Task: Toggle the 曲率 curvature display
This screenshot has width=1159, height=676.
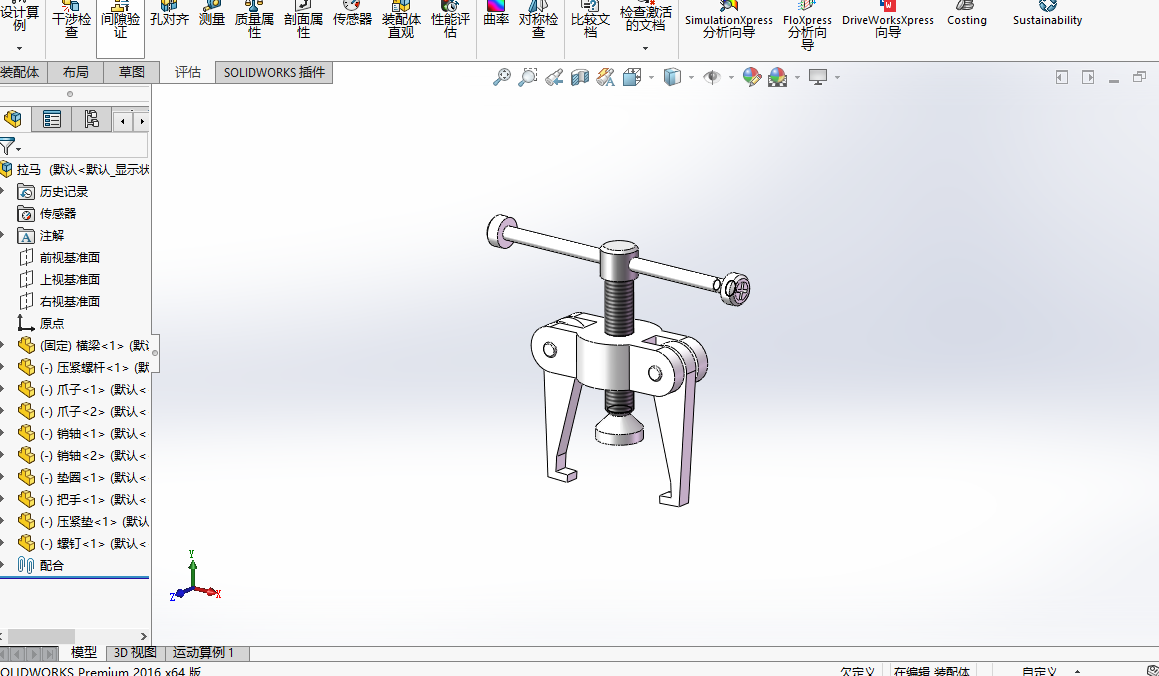Action: (x=496, y=14)
